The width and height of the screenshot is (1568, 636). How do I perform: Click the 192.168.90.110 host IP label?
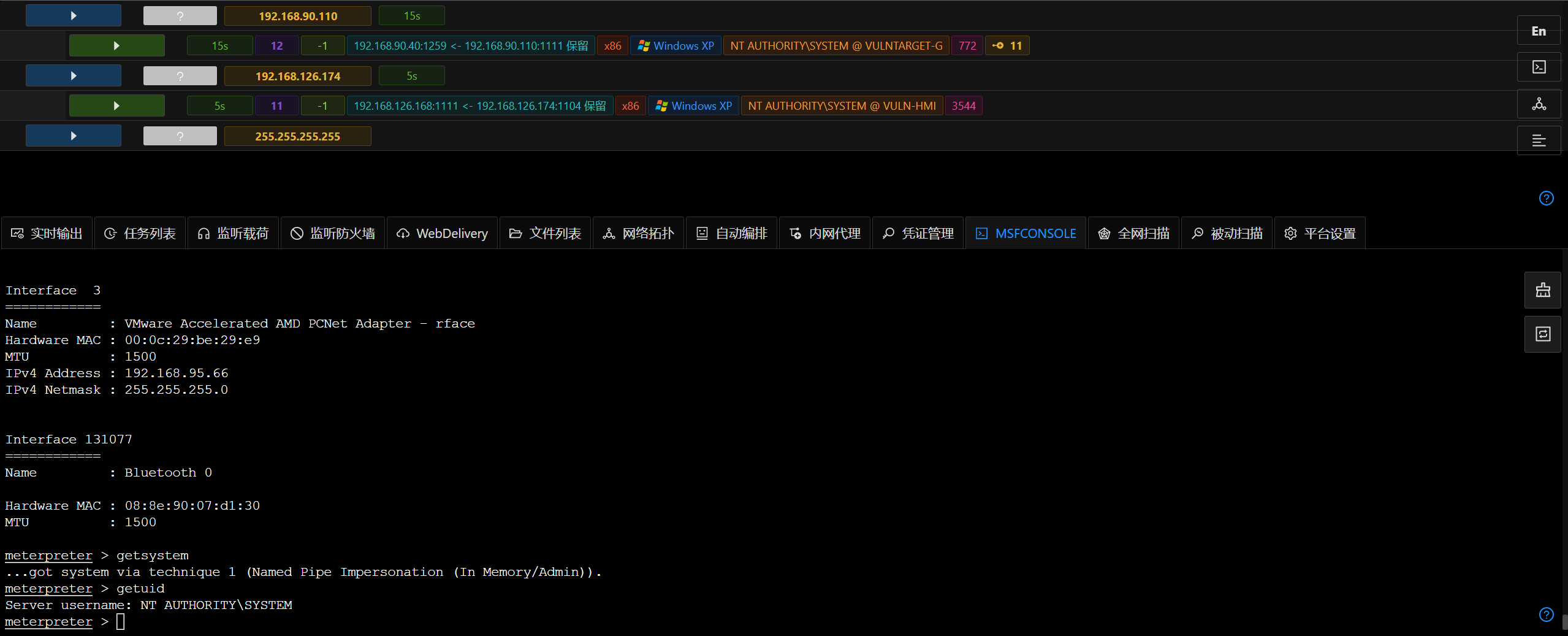[x=298, y=16]
